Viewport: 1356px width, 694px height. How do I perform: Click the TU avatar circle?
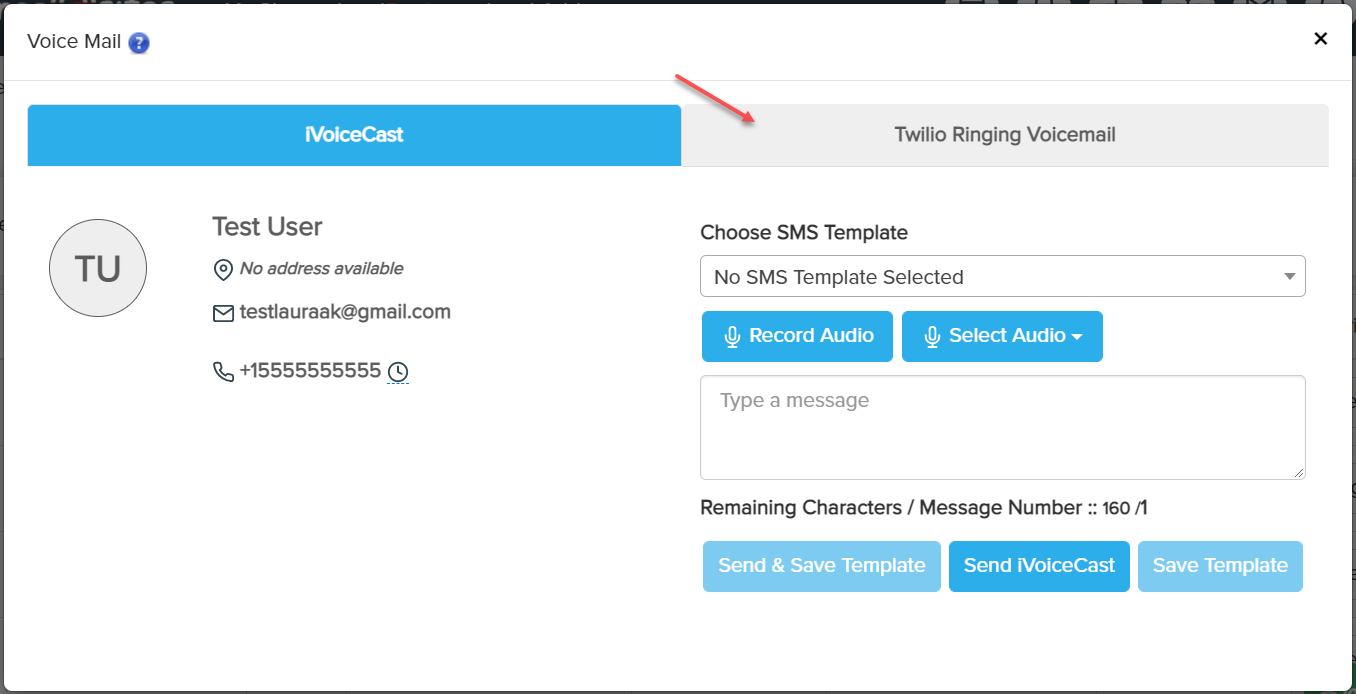(x=98, y=268)
